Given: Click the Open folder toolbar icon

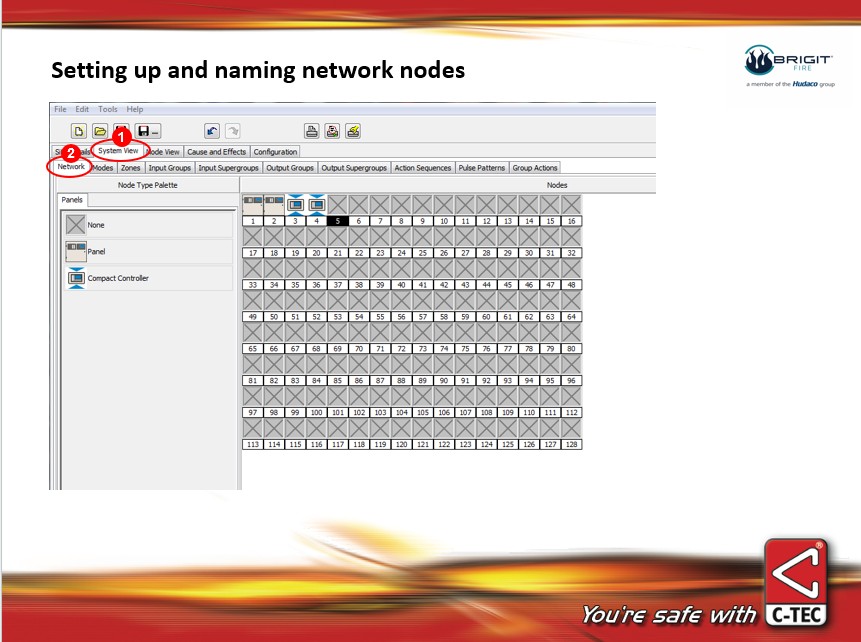Looking at the screenshot, I should click(100, 131).
